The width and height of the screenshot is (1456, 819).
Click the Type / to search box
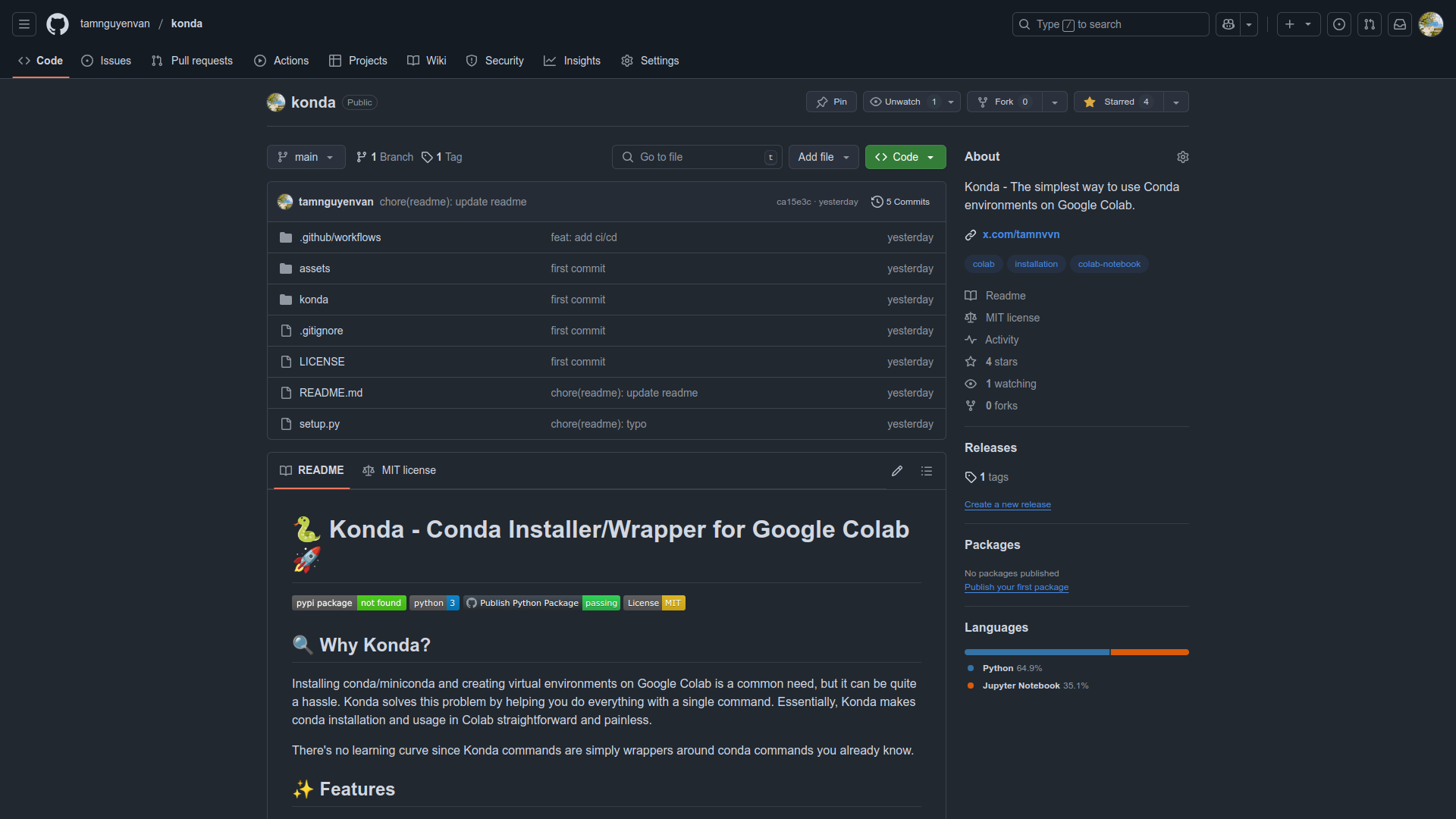1110,24
